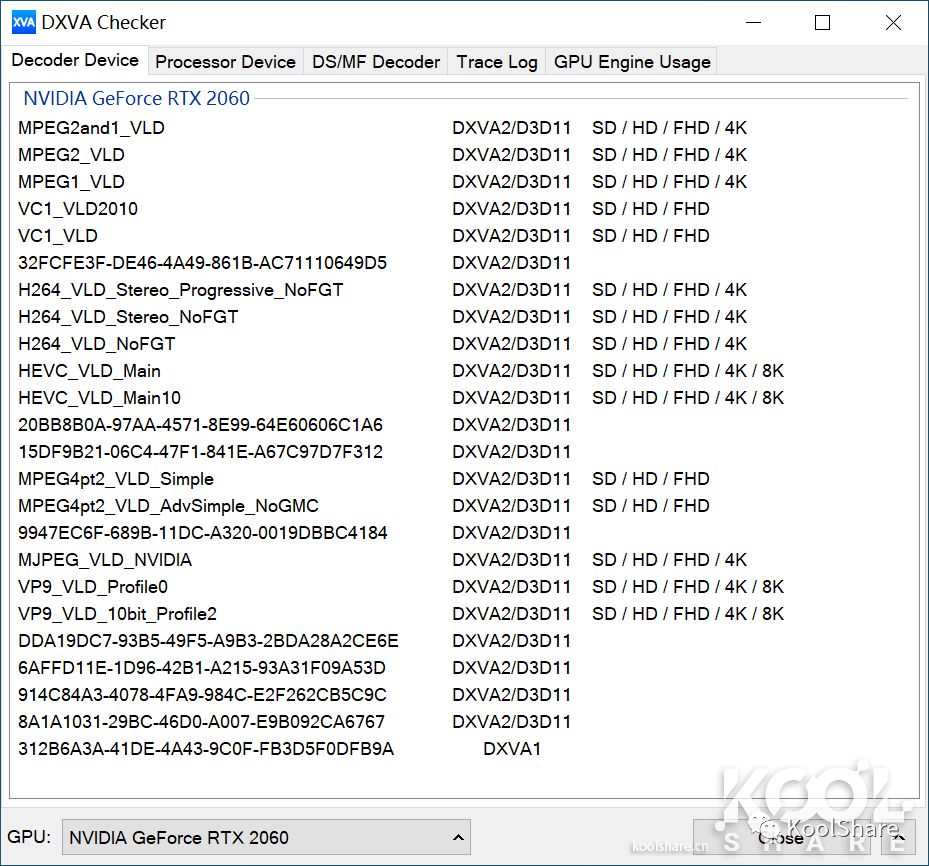Viewport: 929px width, 866px height.
Task: Open the DS/MF Decoder tab
Action: (376, 62)
